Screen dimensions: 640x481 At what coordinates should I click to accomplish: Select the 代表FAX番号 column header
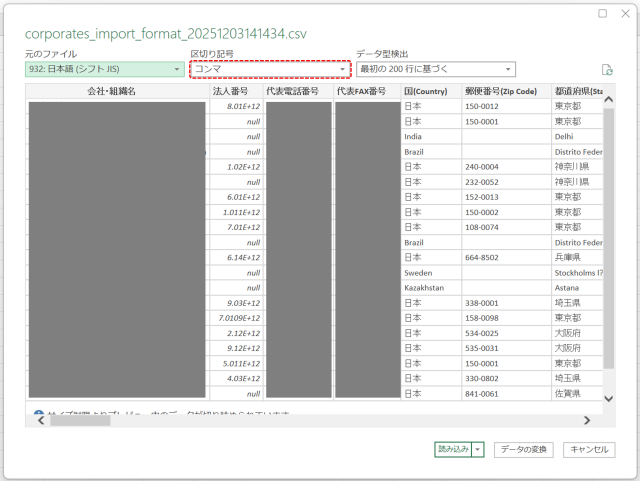(367, 91)
